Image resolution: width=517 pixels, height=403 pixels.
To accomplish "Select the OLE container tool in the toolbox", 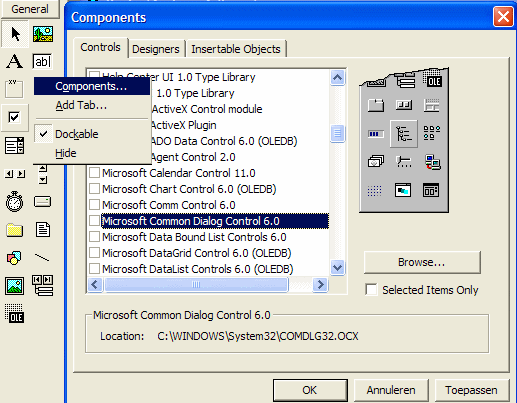I will tap(14, 313).
